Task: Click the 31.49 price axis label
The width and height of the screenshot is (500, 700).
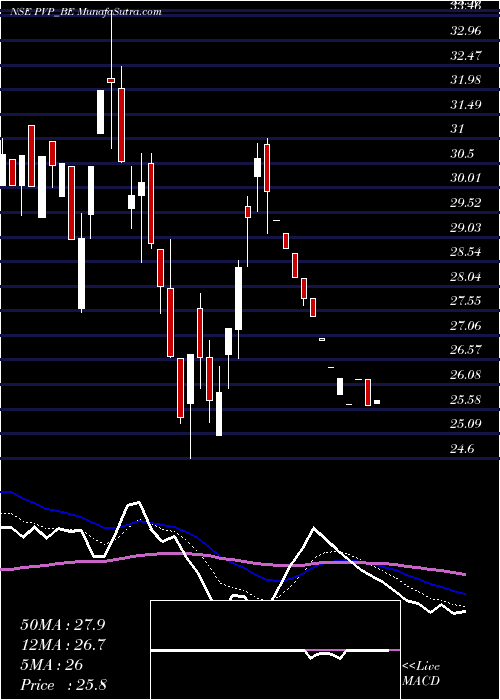Action: tap(466, 104)
